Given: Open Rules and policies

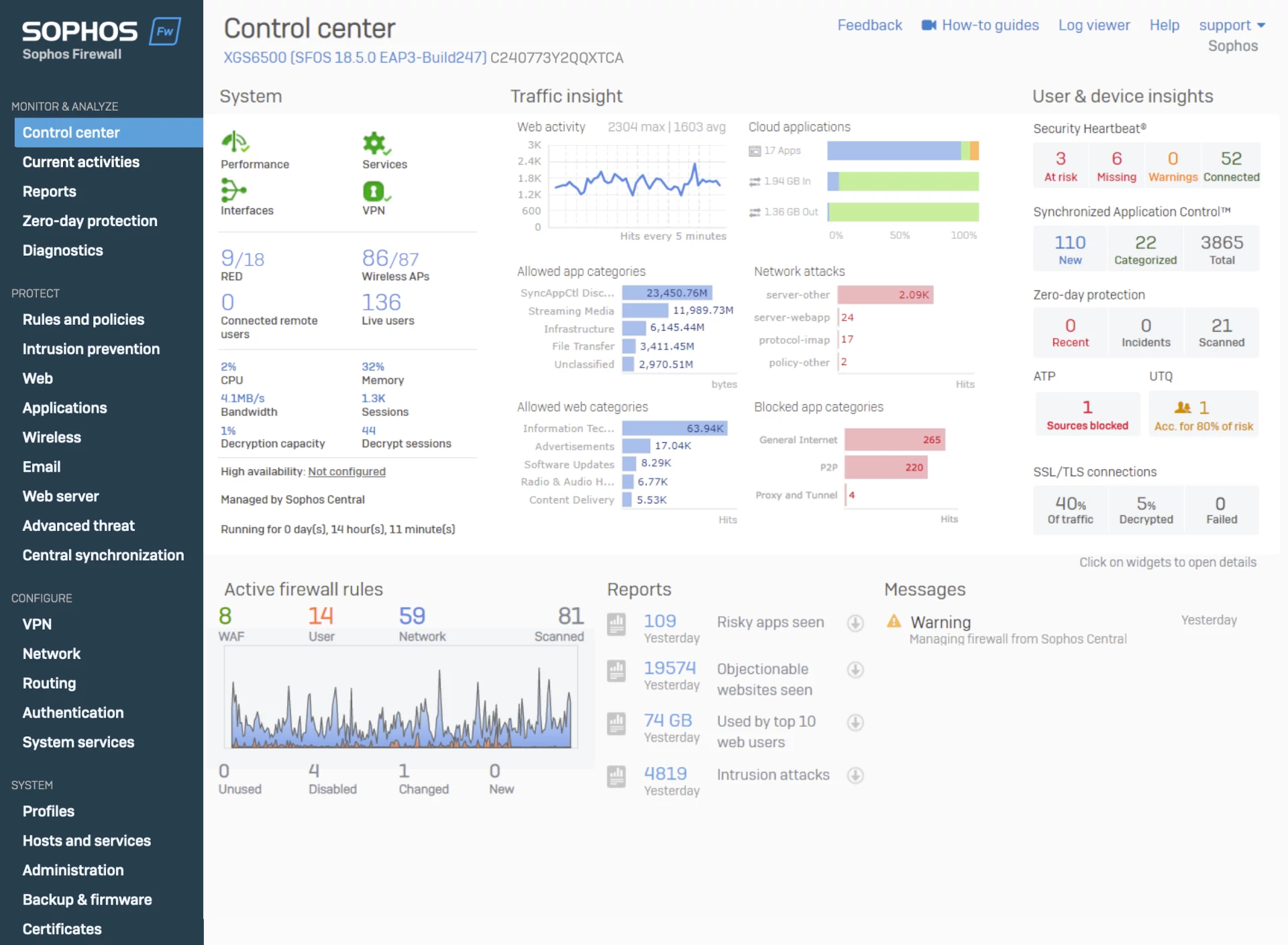Looking at the screenshot, I should click(x=84, y=319).
